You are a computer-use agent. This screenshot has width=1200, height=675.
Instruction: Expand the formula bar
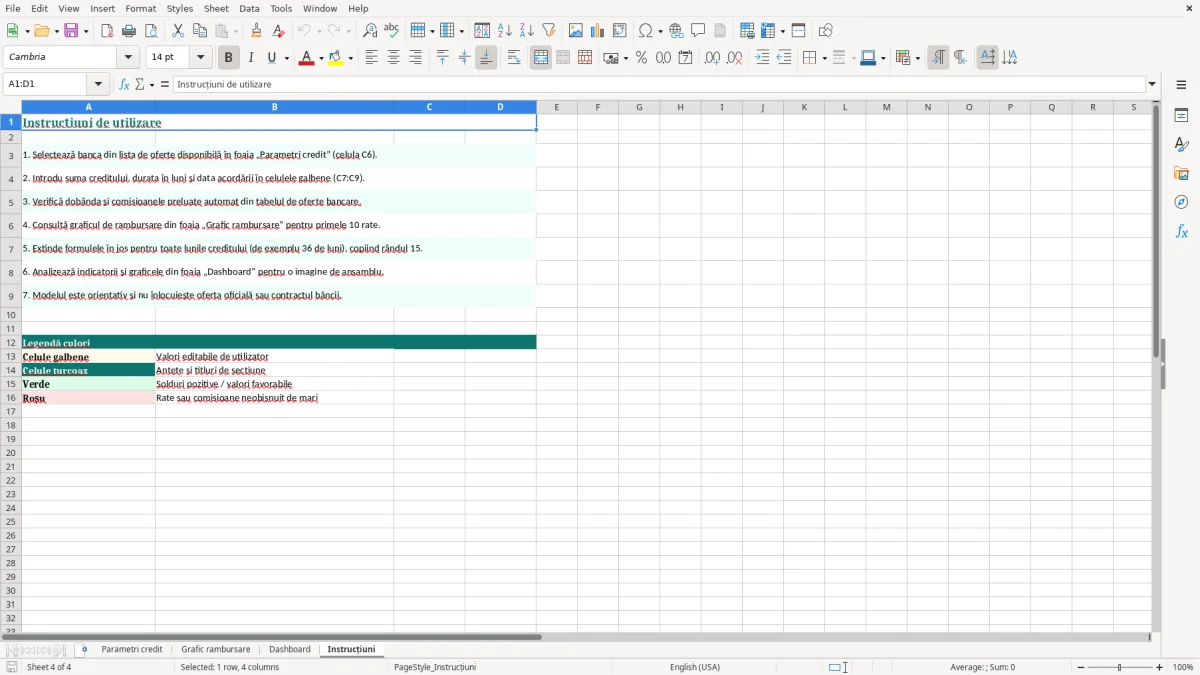tap(1152, 85)
